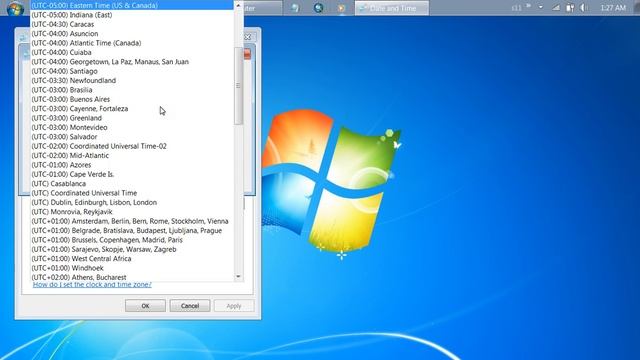This screenshot has width=640, height=360.
Task: Click the globe browser icon in taskbar
Action: pos(318,8)
